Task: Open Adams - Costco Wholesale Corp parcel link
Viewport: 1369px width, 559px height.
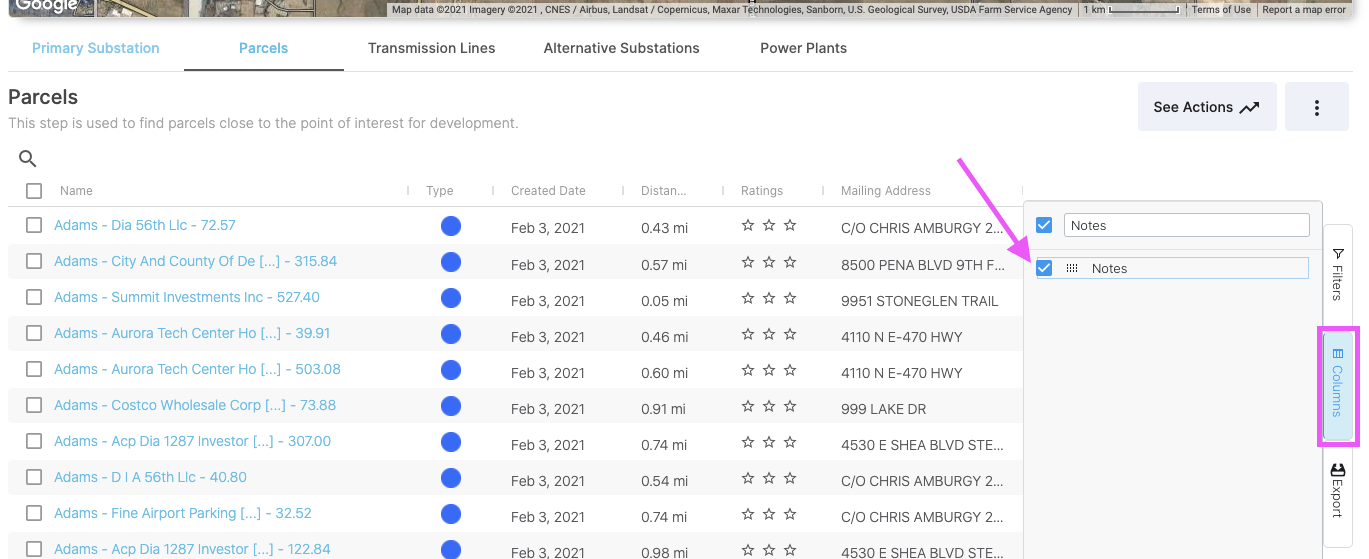Action: click(x=195, y=405)
